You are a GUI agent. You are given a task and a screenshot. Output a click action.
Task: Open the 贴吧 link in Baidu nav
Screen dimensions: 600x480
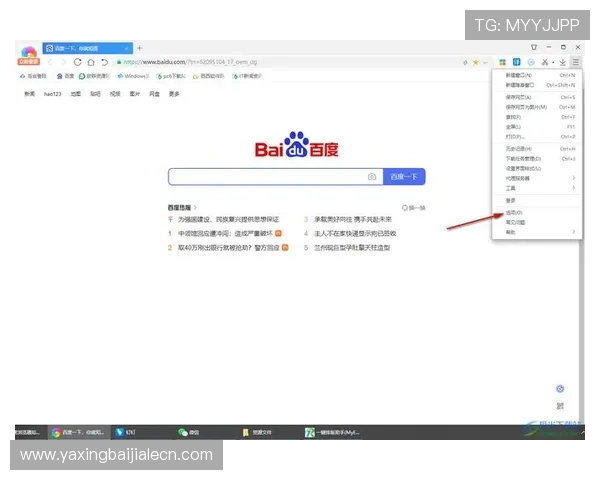[95, 94]
